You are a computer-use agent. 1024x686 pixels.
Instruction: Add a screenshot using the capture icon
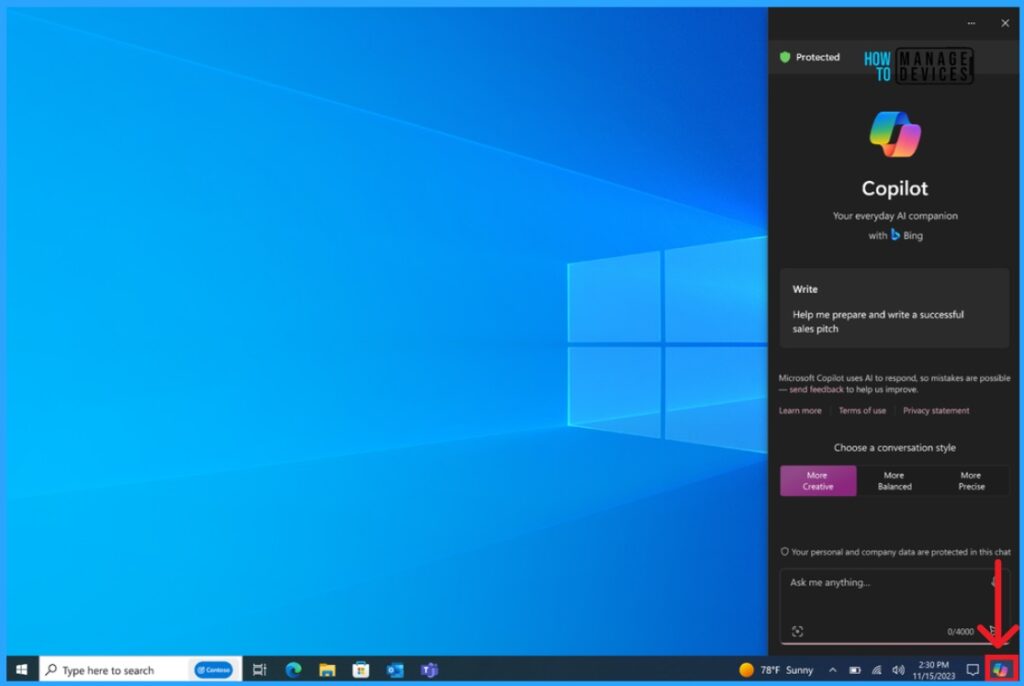pos(797,631)
